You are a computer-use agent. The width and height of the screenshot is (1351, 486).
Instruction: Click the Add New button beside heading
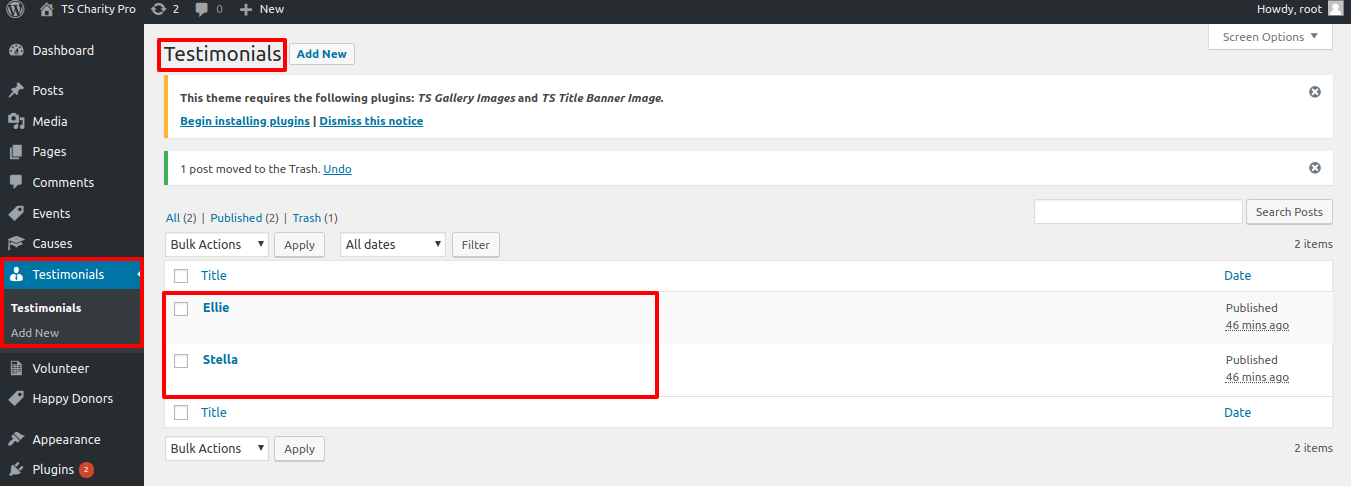[x=321, y=54]
